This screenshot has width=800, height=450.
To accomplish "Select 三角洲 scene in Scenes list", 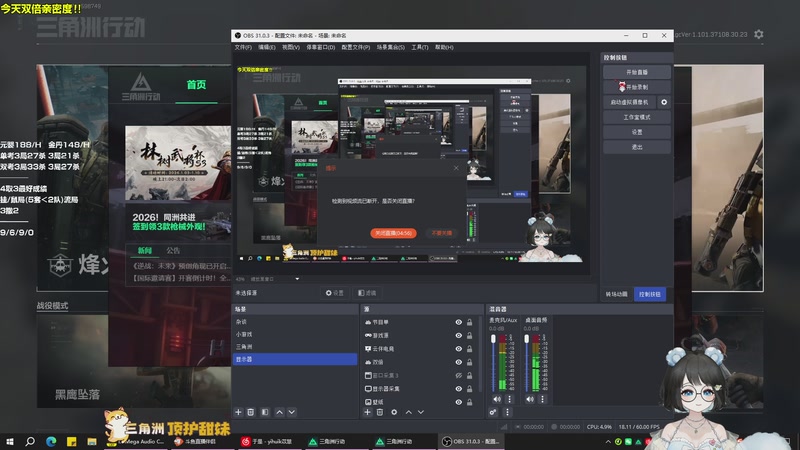I will [x=295, y=346].
